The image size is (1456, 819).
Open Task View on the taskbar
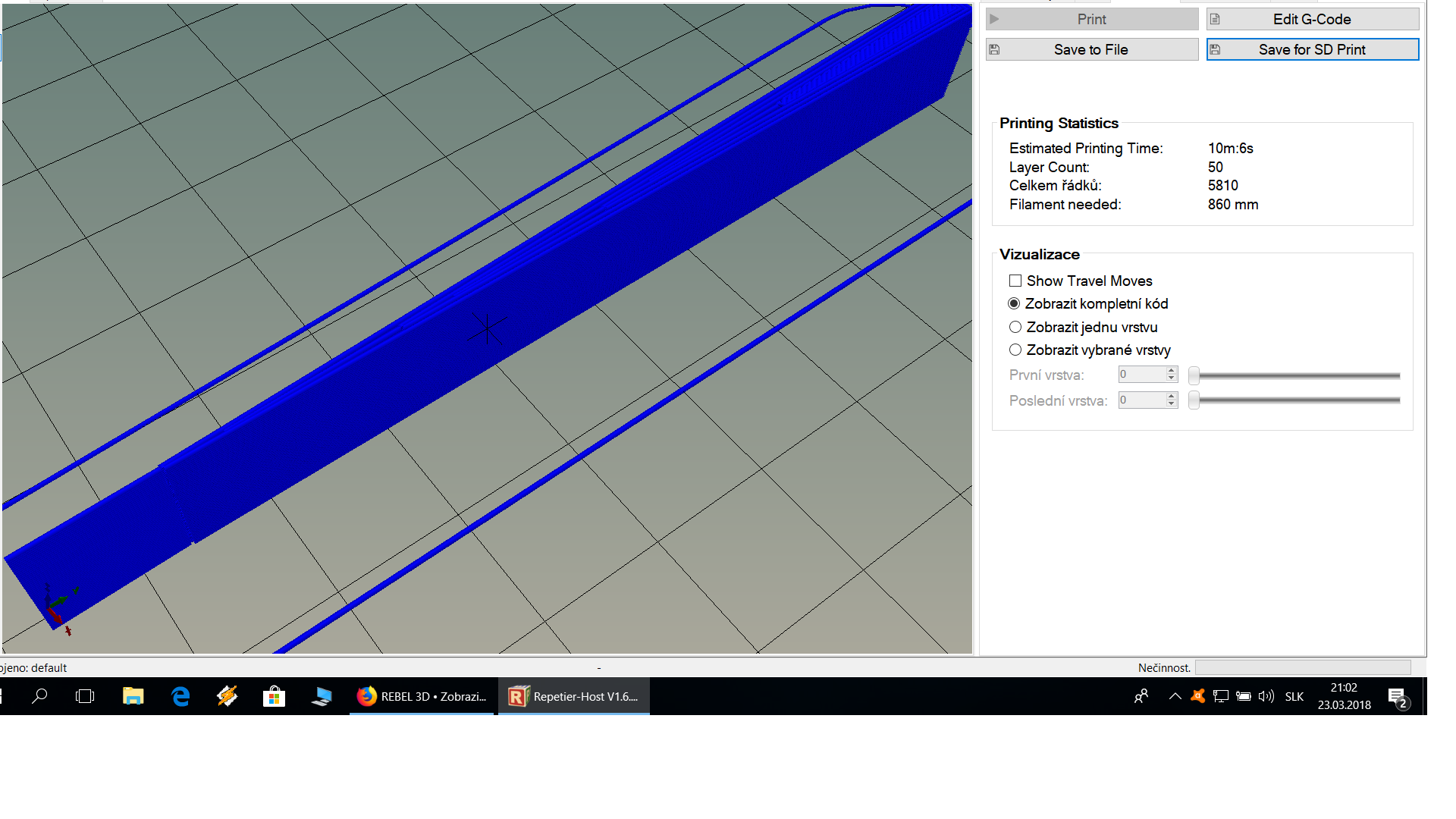[x=86, y=696]
